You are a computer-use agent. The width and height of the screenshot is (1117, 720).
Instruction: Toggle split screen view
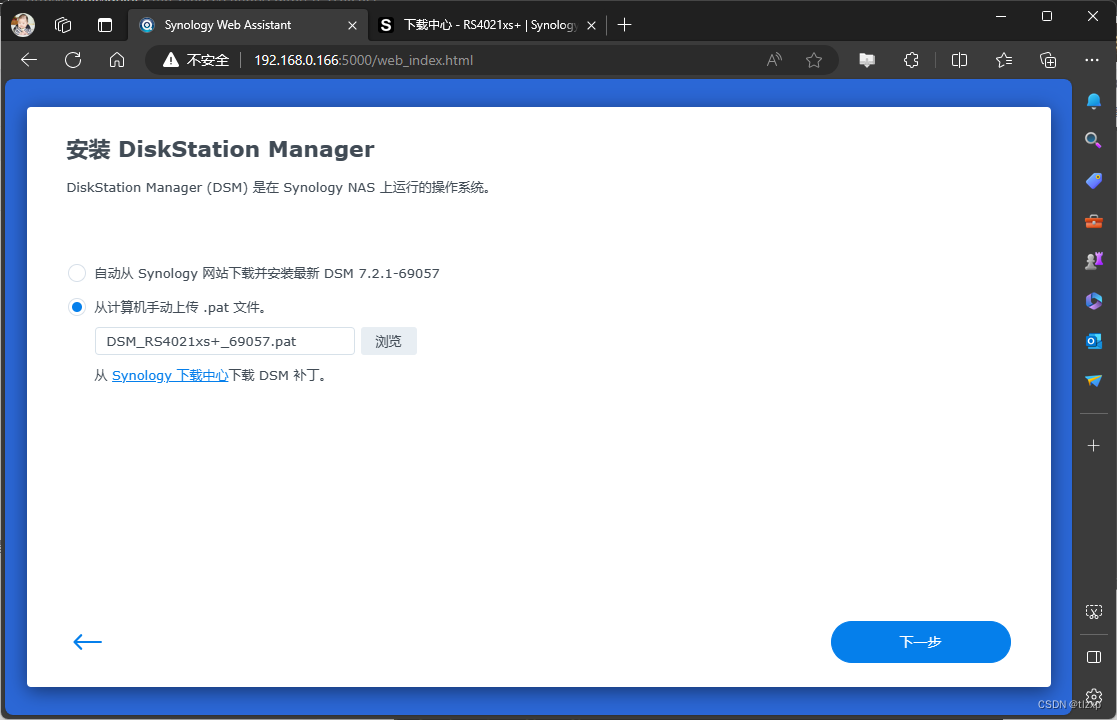[960, 60]
